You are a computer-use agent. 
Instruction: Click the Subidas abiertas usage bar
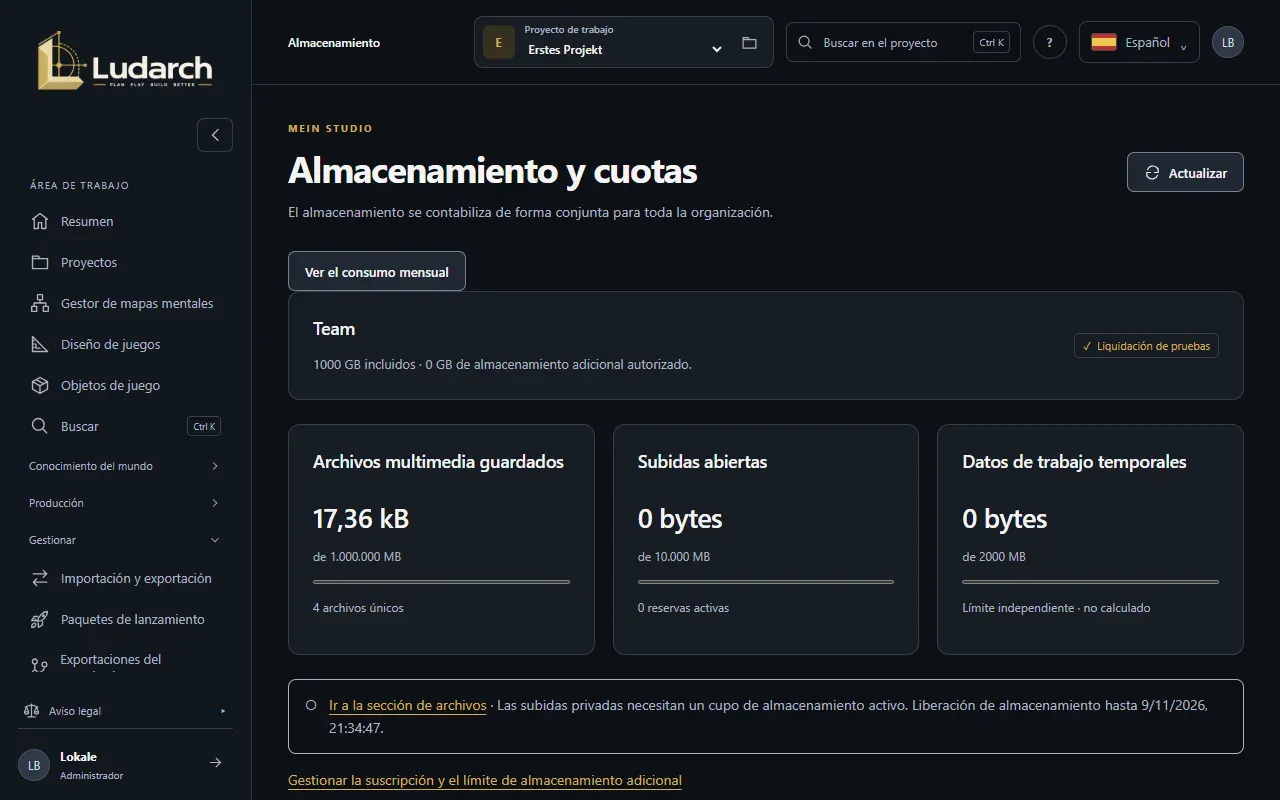point(766,581)
